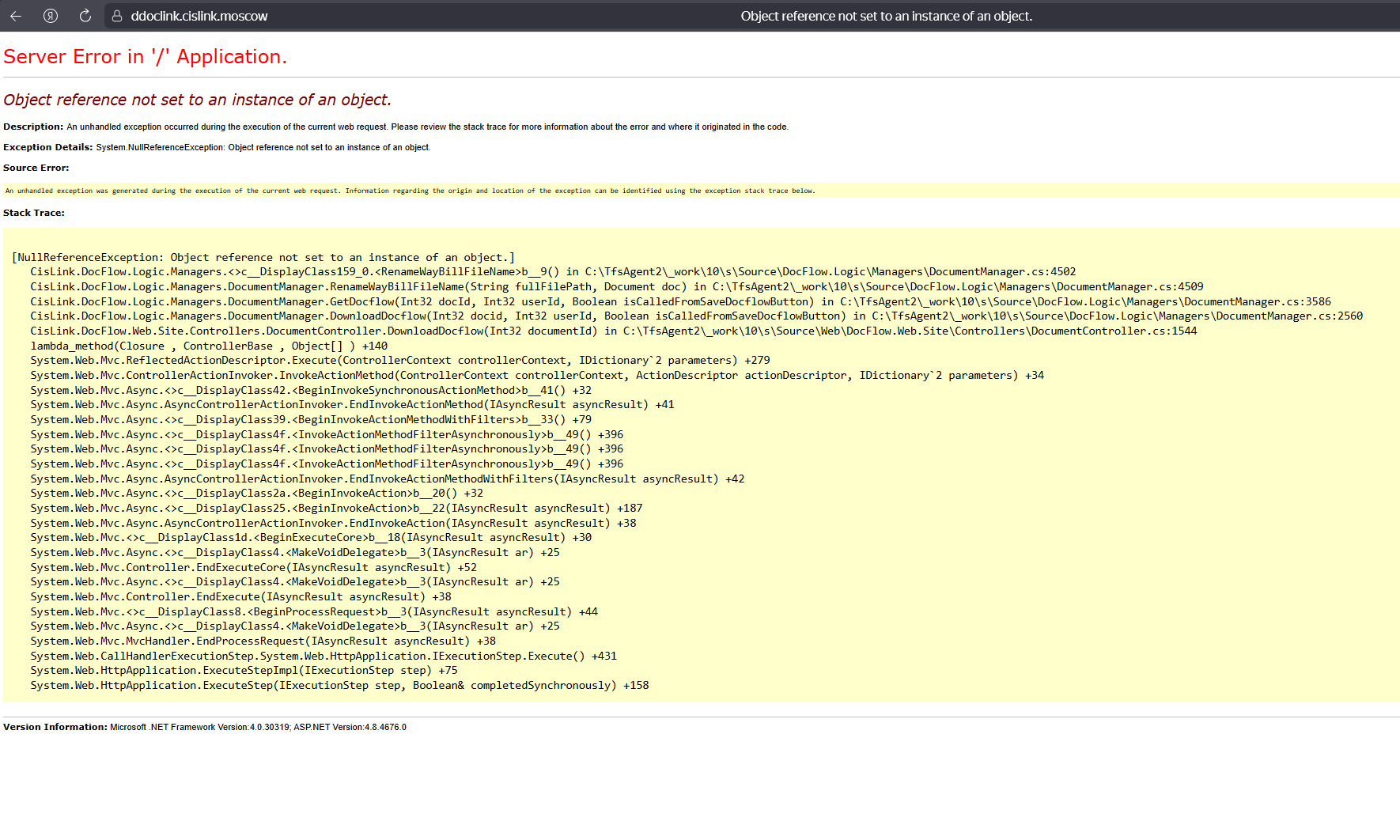This screenshot has width=1400, height=840.
Task: Click the EndInvokeActionMethod(IAsyncResult) +41 line
Action: click(x=352, y=404)
